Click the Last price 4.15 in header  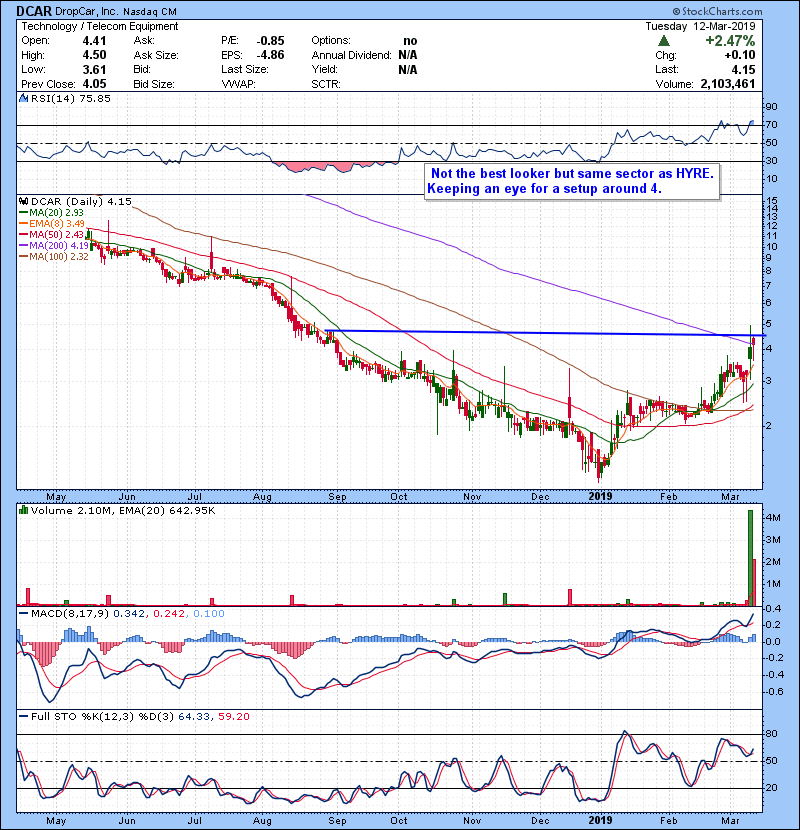click(x=743, y=69)
